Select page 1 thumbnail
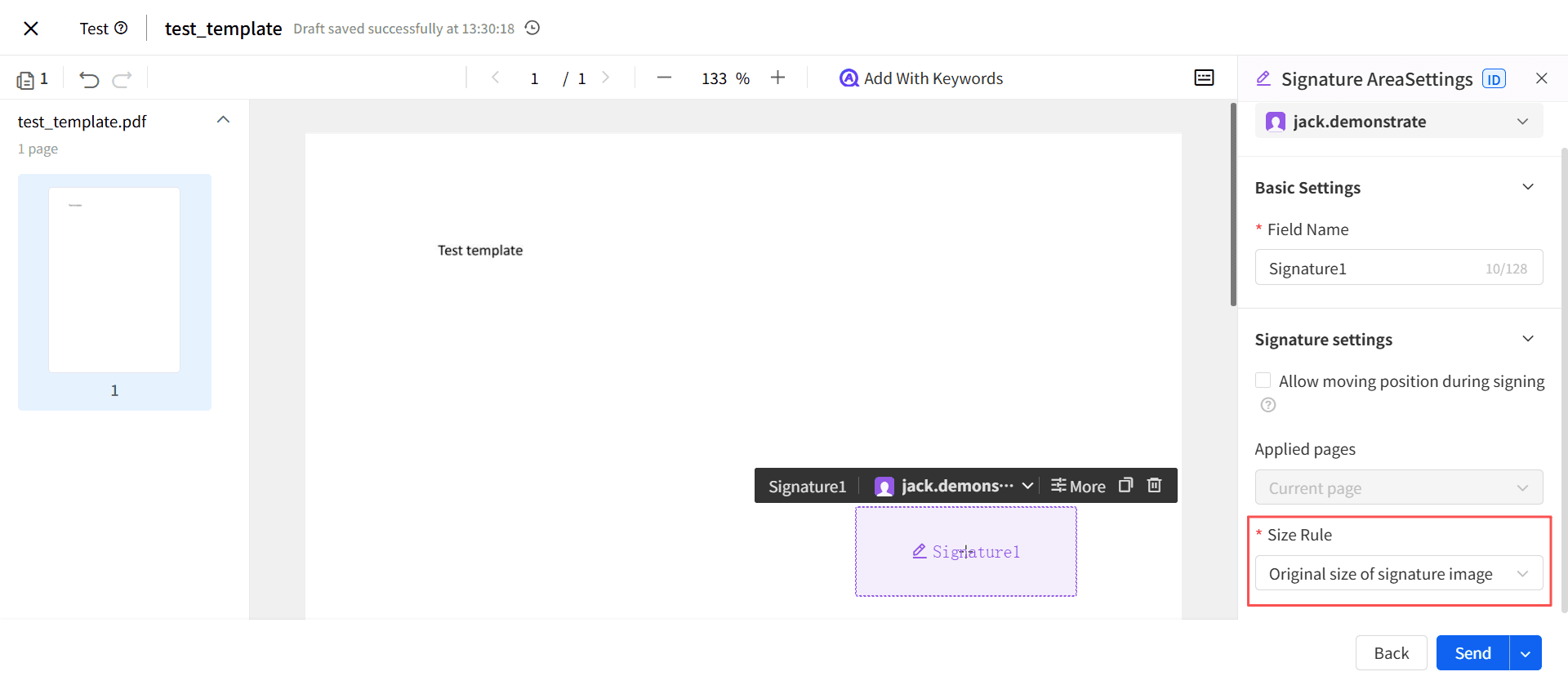1568x685 pixels. click(114, 280)
